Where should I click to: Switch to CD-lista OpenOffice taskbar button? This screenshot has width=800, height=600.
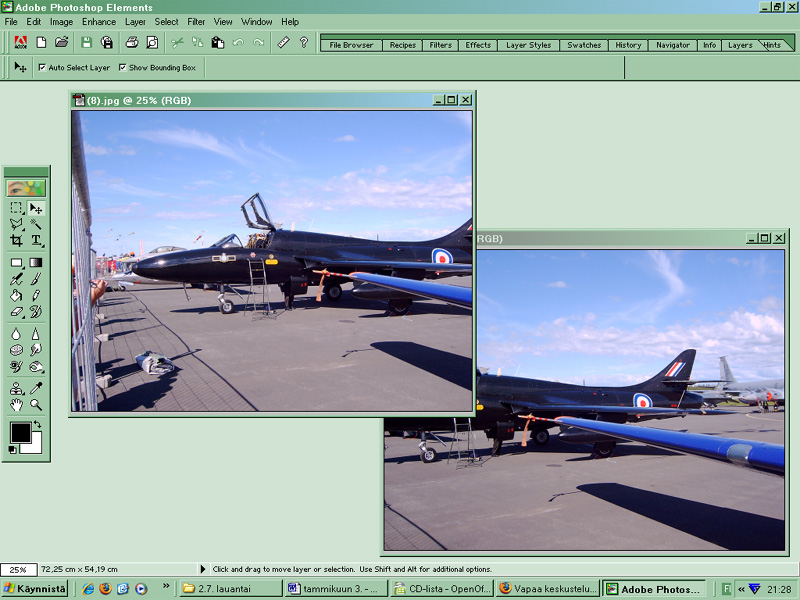(442, 589)
